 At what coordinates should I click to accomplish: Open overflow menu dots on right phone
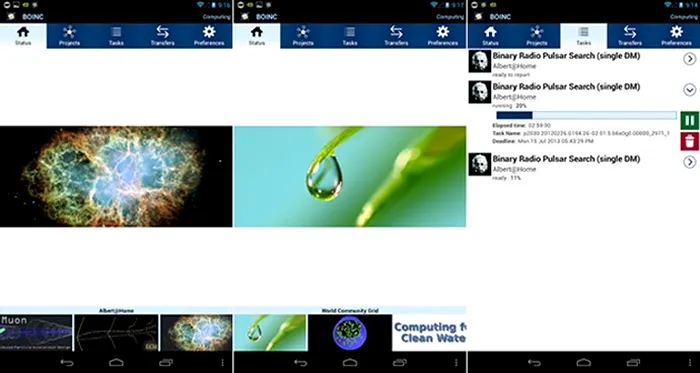coord(690,363)
